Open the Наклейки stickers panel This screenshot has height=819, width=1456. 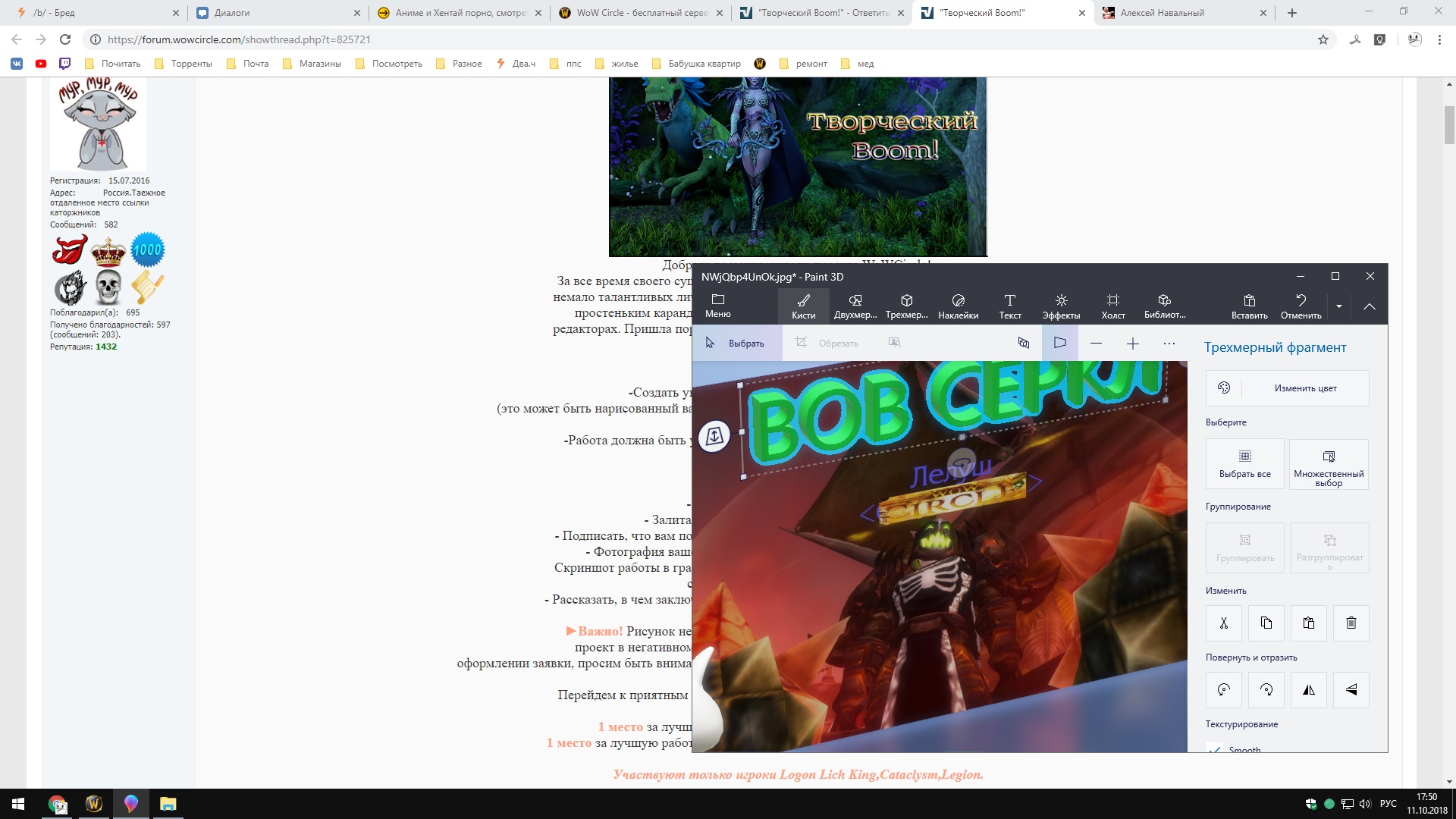[x=958, y=306]
